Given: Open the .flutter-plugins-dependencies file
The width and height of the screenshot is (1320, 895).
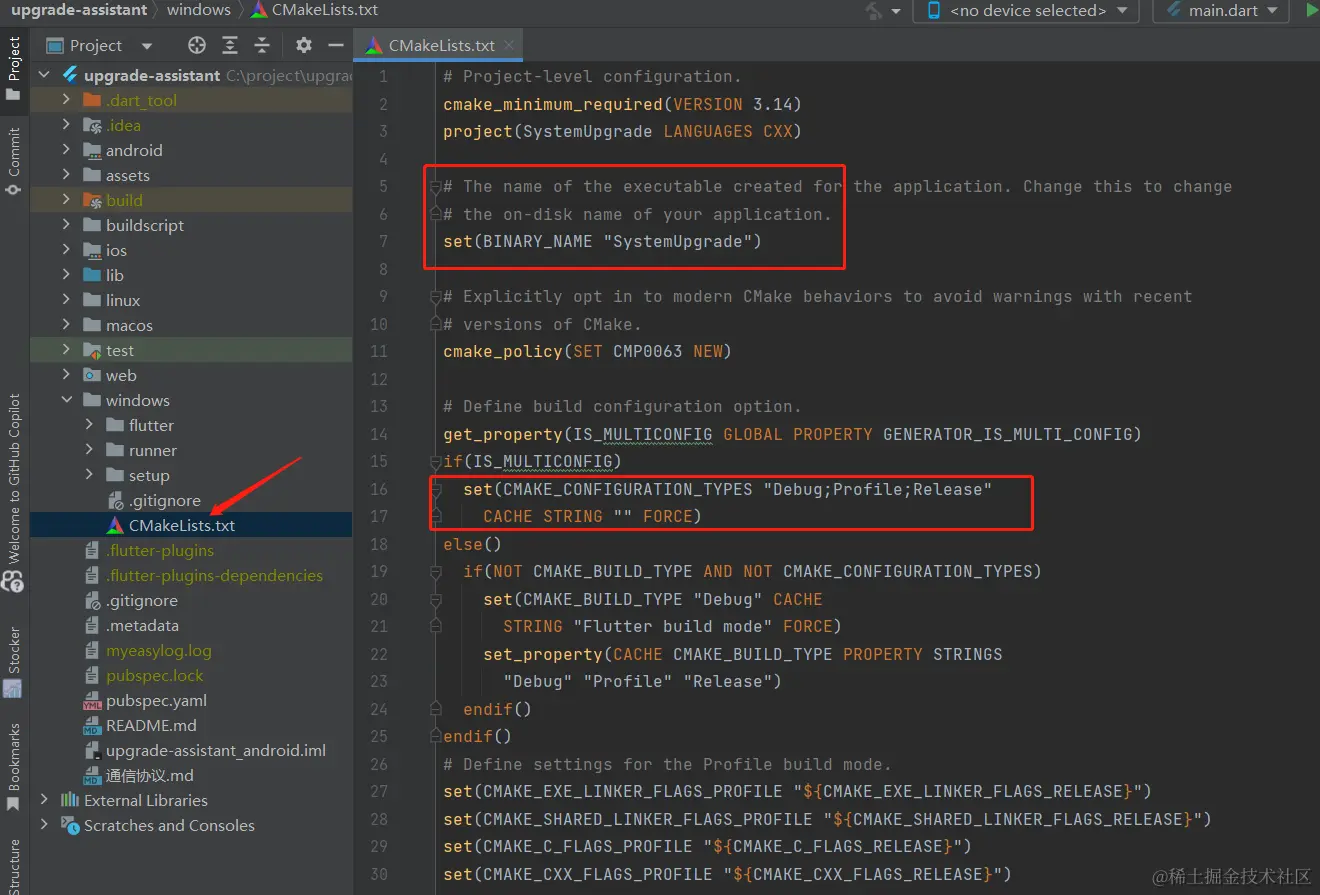Looking at the screenshot, I should click(214, 575).
